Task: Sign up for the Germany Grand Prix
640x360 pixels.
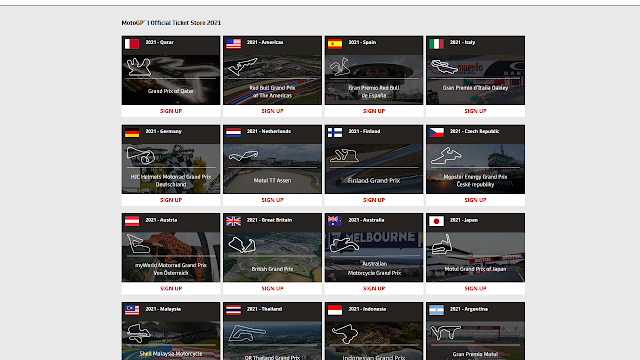Action: pyautogui.click(x=171, y=200)
